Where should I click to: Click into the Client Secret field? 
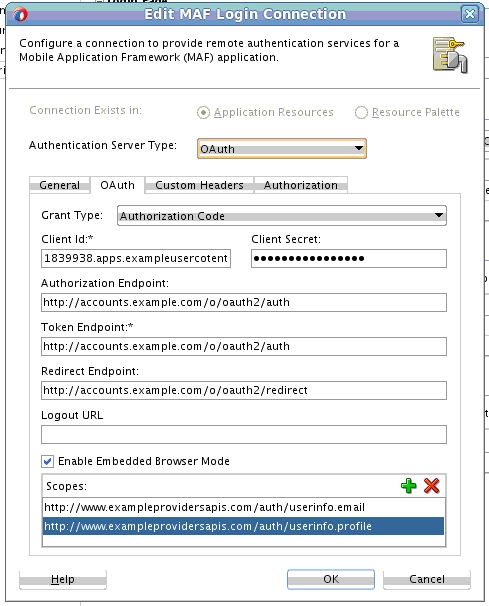coord(349,259)
